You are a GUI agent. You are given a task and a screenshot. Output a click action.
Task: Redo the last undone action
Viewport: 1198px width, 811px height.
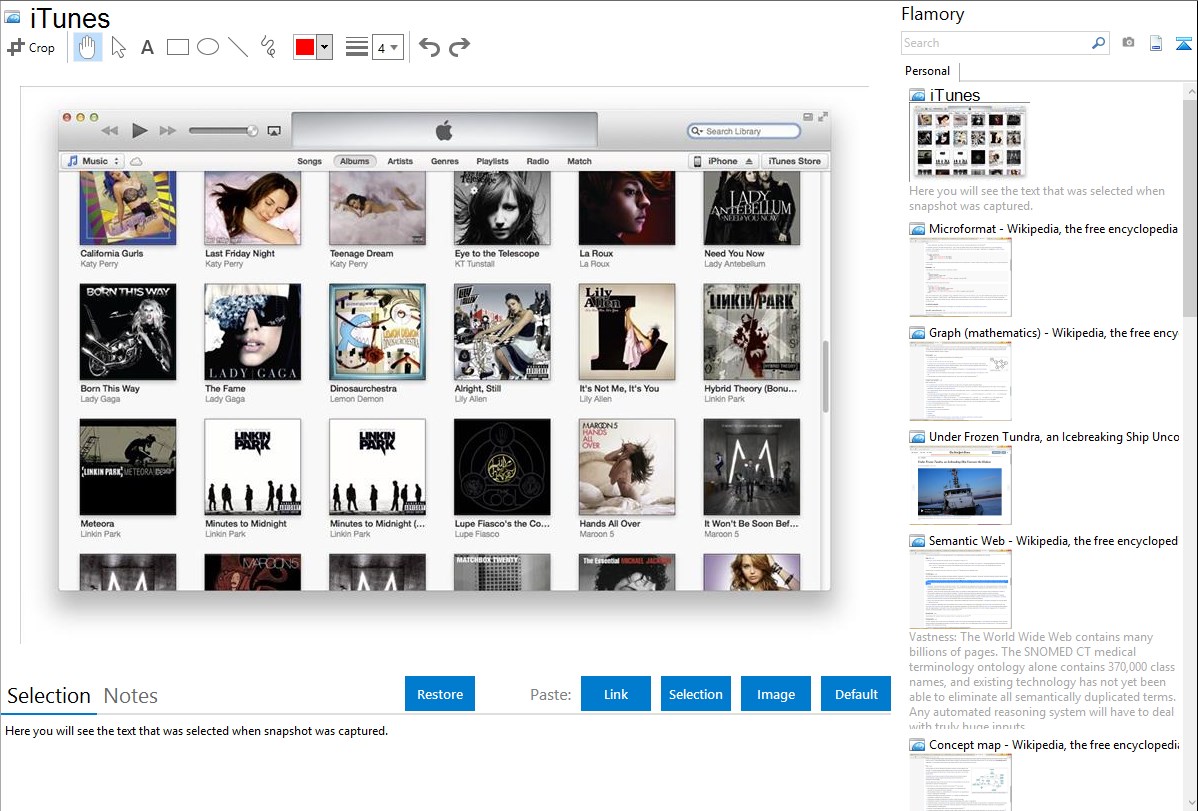[459, 47]
